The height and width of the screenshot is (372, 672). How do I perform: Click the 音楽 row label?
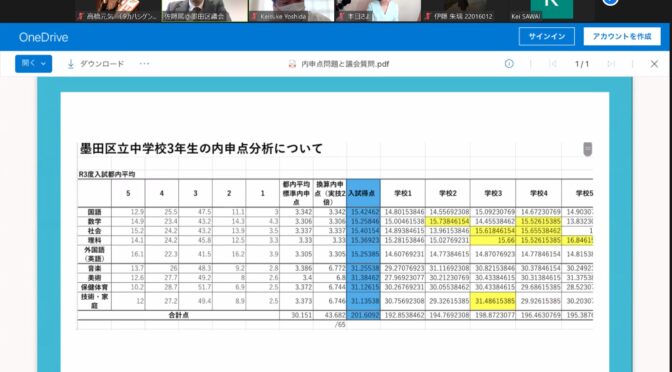(94, 268)
